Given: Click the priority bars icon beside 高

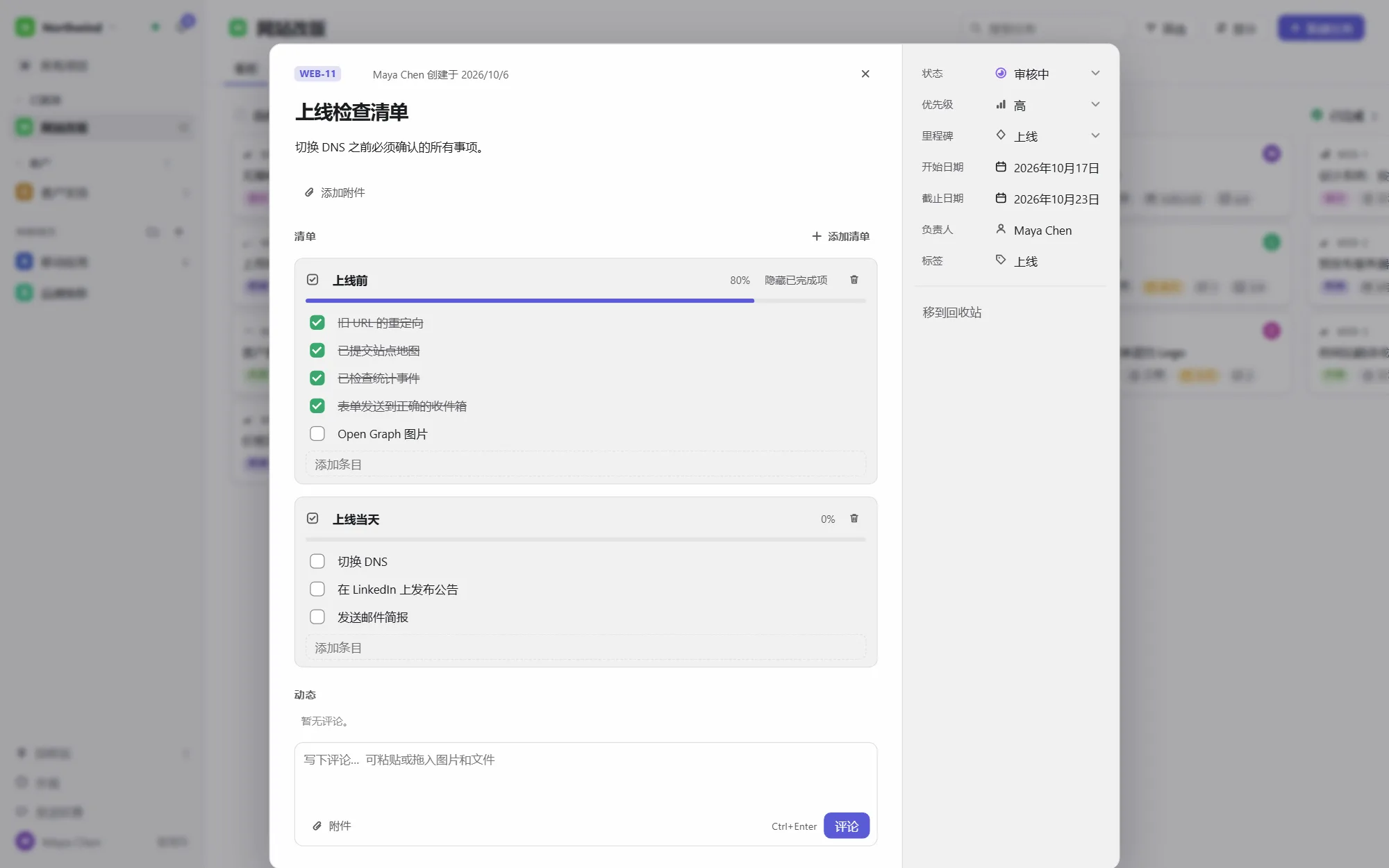Looking at the screenshot, I should (x=1001, y=104).
